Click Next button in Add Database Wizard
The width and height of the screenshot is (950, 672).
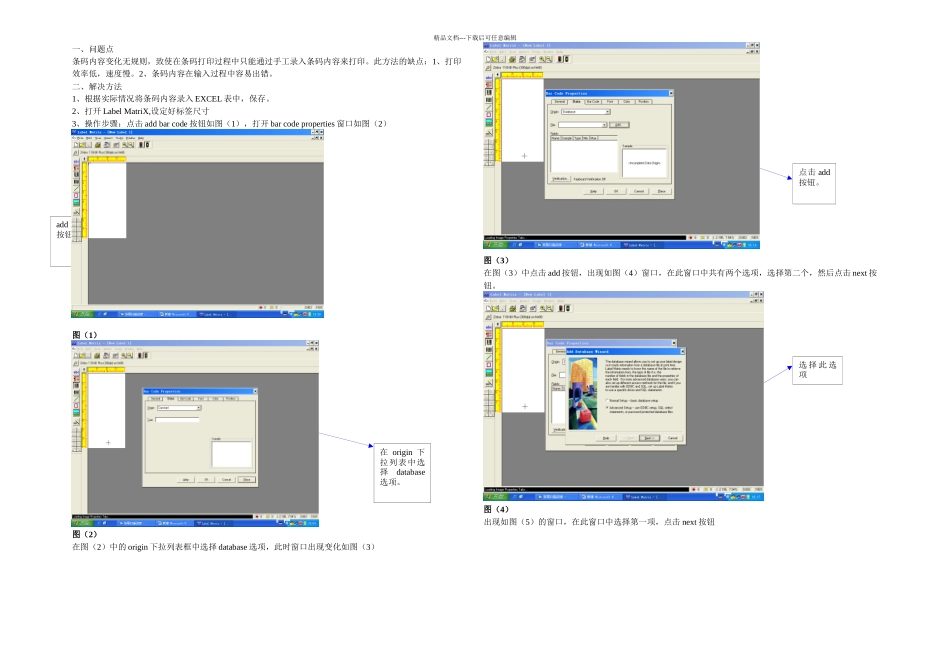click(649, 438)
